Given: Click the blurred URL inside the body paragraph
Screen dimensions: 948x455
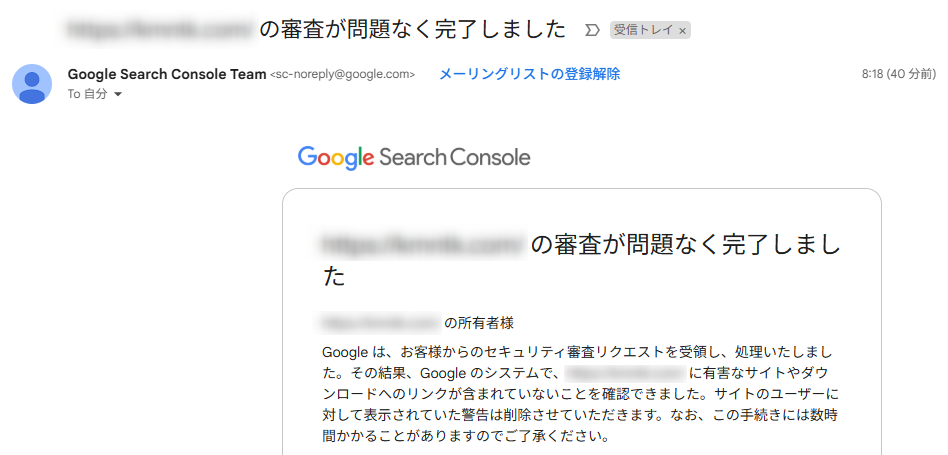Looking at the screenshot, I should tap(625, 372).
